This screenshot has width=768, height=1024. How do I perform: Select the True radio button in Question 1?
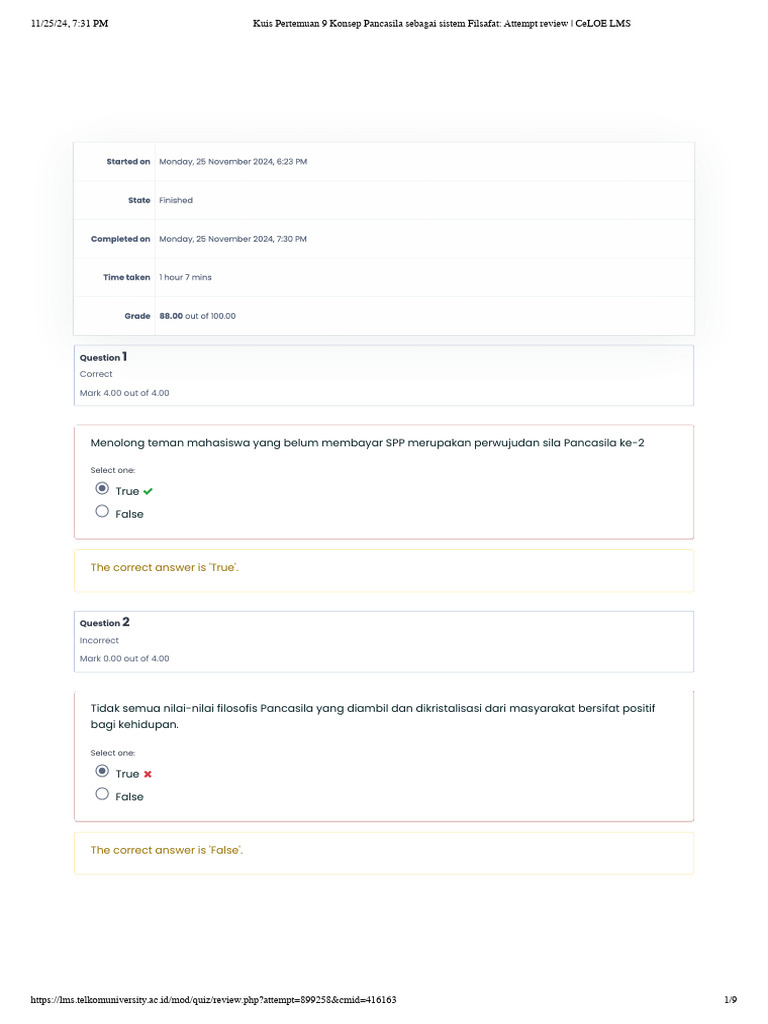coord(102,489)
